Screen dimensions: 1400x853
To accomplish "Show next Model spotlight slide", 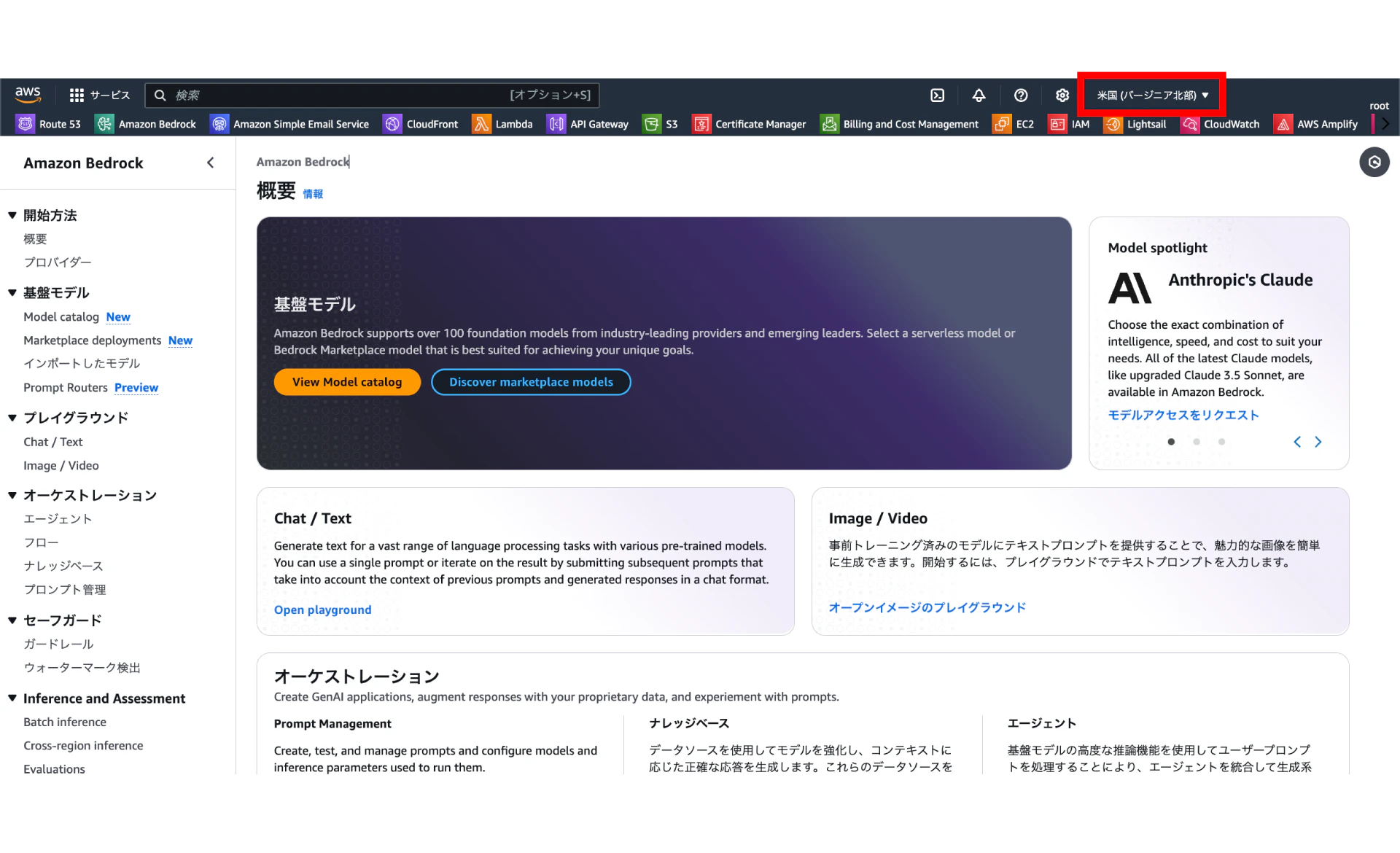I will pyautogui.click(x=1318, y=442).
